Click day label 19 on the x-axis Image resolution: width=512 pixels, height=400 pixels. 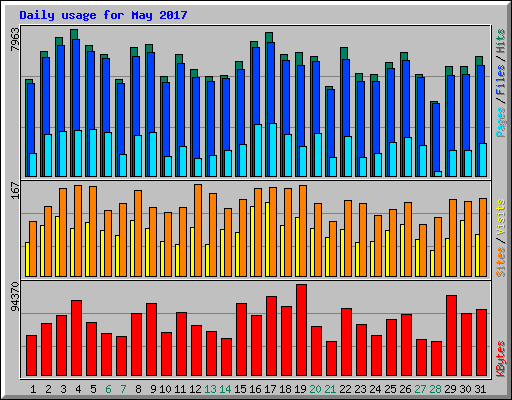[300, 389]
